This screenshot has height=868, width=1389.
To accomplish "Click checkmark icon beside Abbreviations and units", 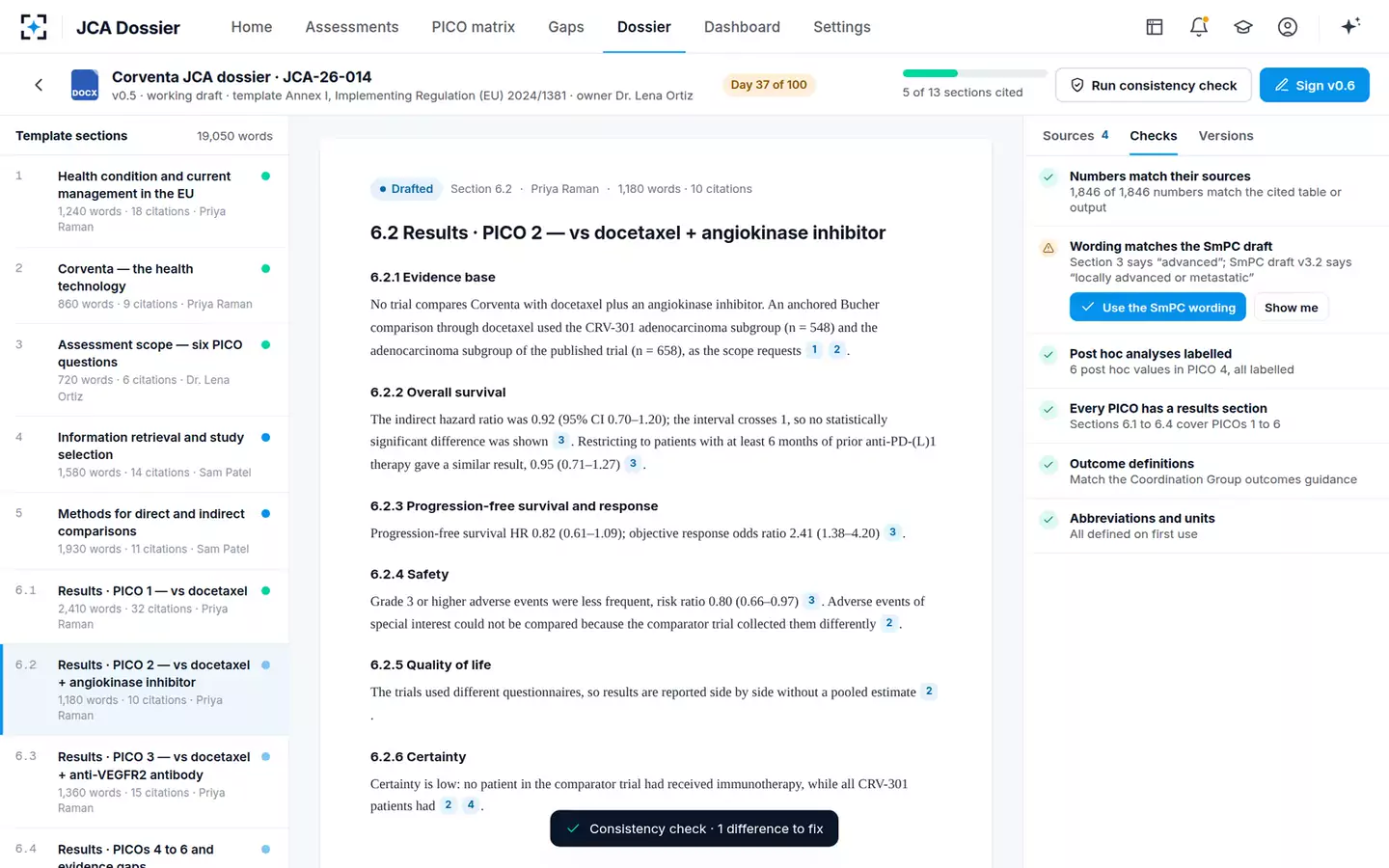I will click(x=1049, y=520).
